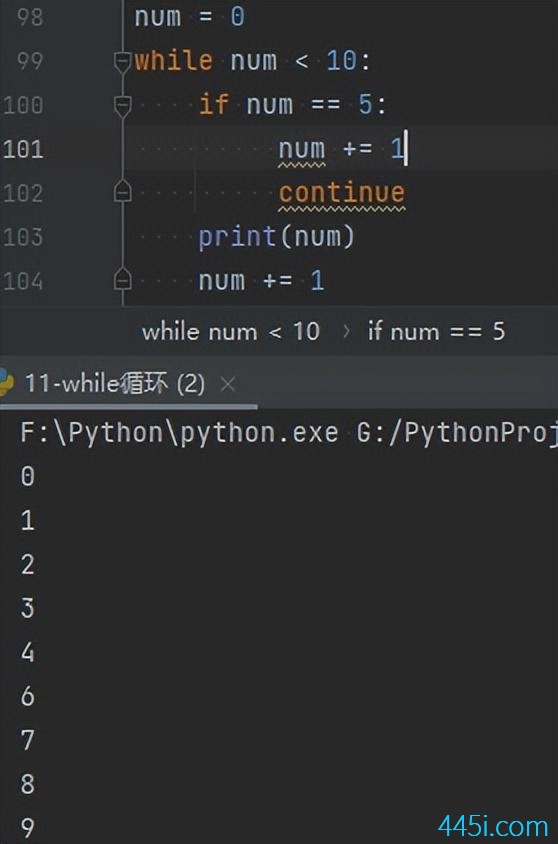Close the 11-while循环 (2) run tab
The width and height of the screenshot is (558, 844).
click(x=228, y=384)
